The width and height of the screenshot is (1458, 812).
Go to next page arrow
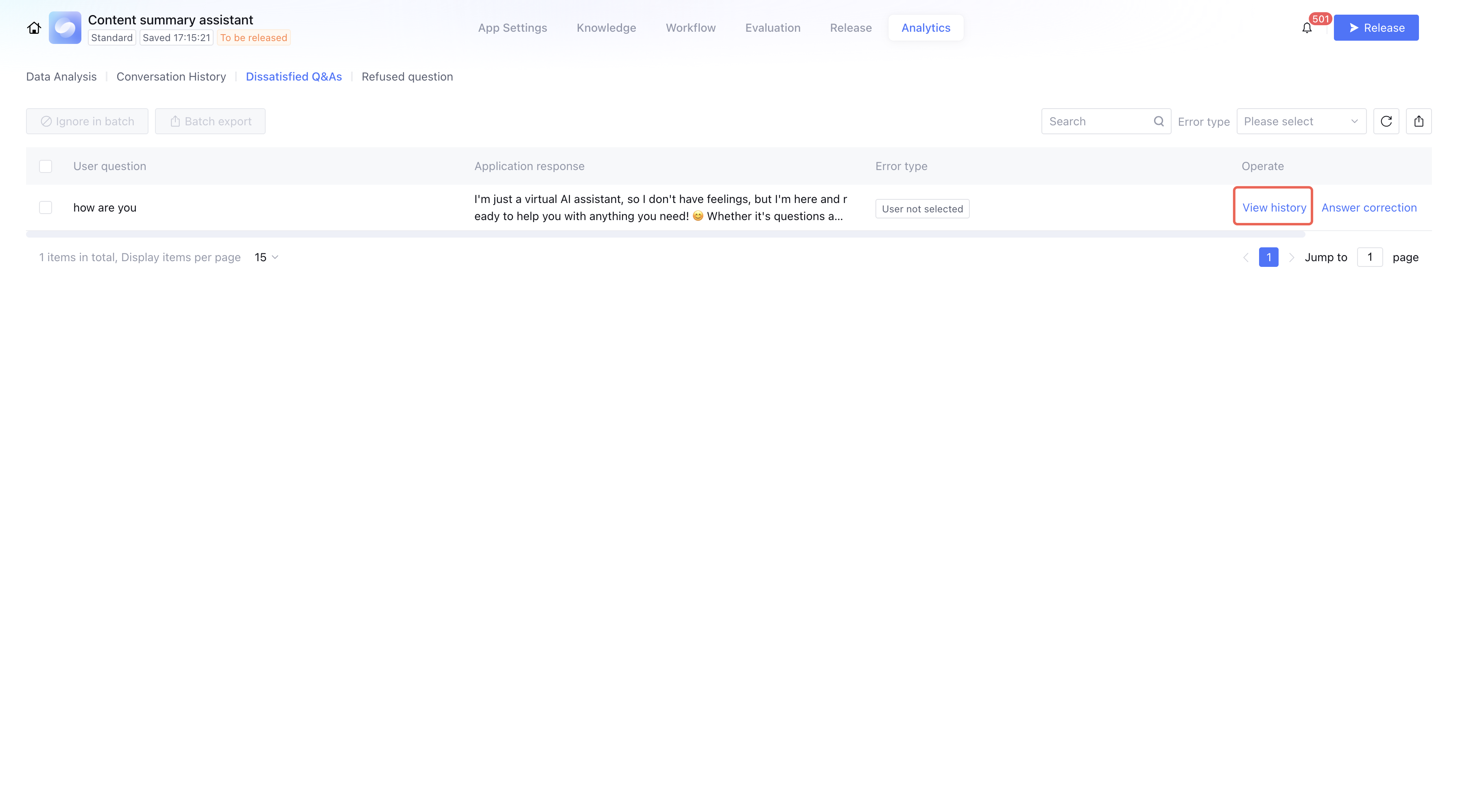(1292, 258)
